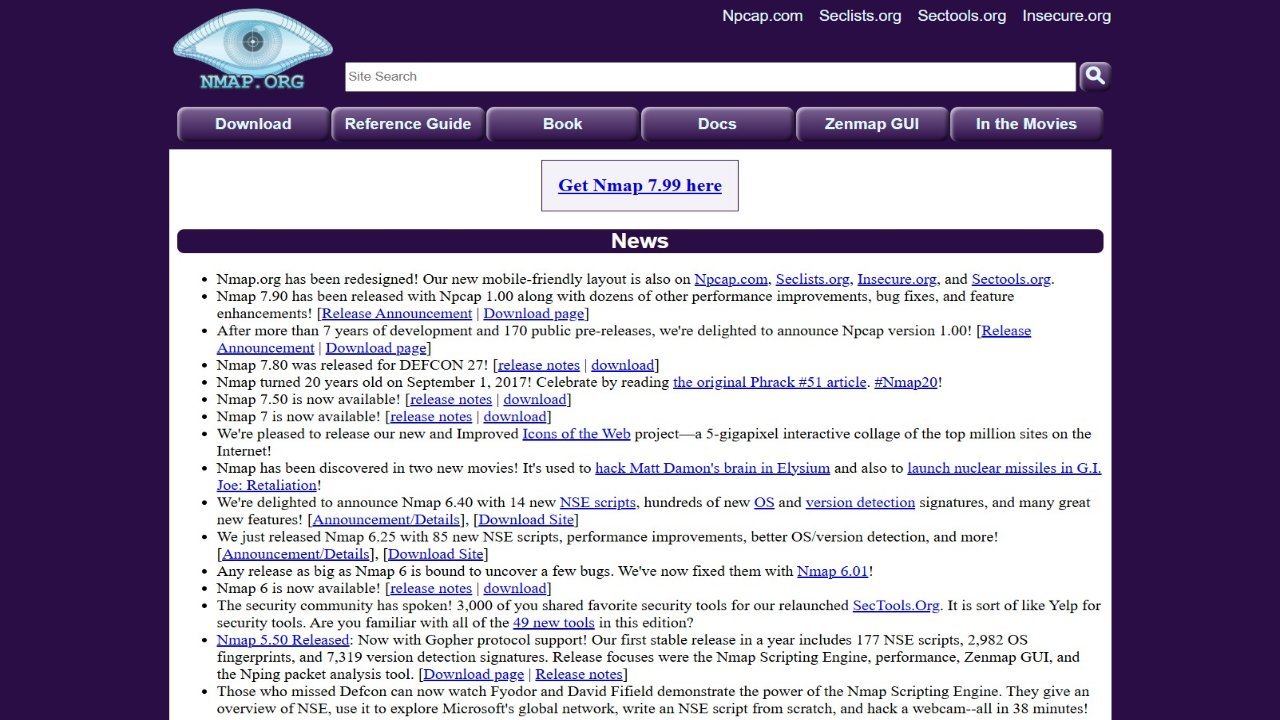
Task: Follow the Npcap.com link in news
Action: pos(731,279)
